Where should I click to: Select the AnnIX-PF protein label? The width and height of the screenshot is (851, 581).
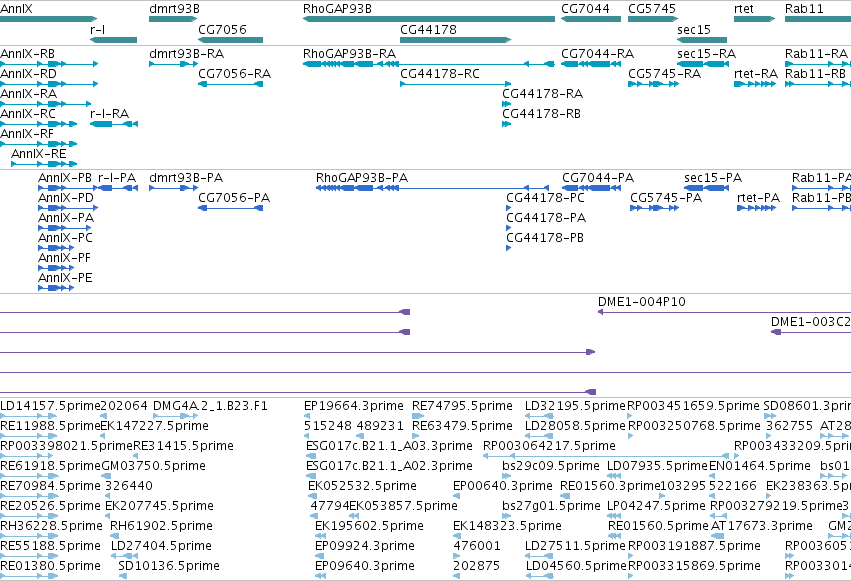[x=64, y=258]
